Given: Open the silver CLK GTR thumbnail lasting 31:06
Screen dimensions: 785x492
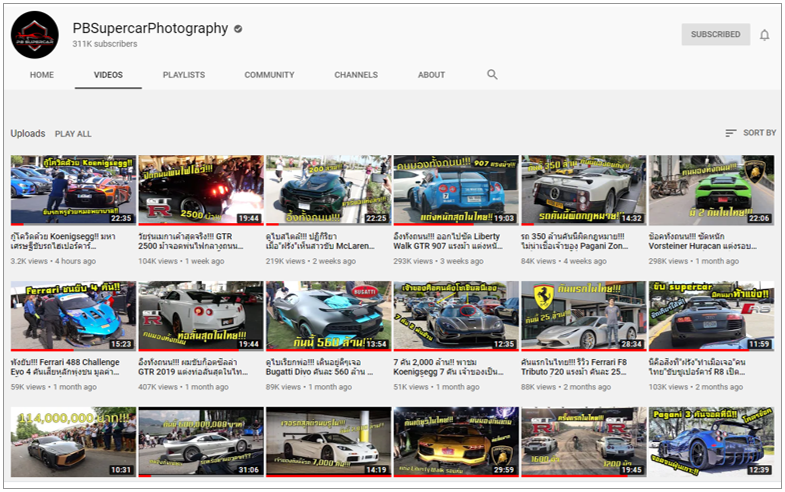Looking at the screenshot, I should coord(201,442).
